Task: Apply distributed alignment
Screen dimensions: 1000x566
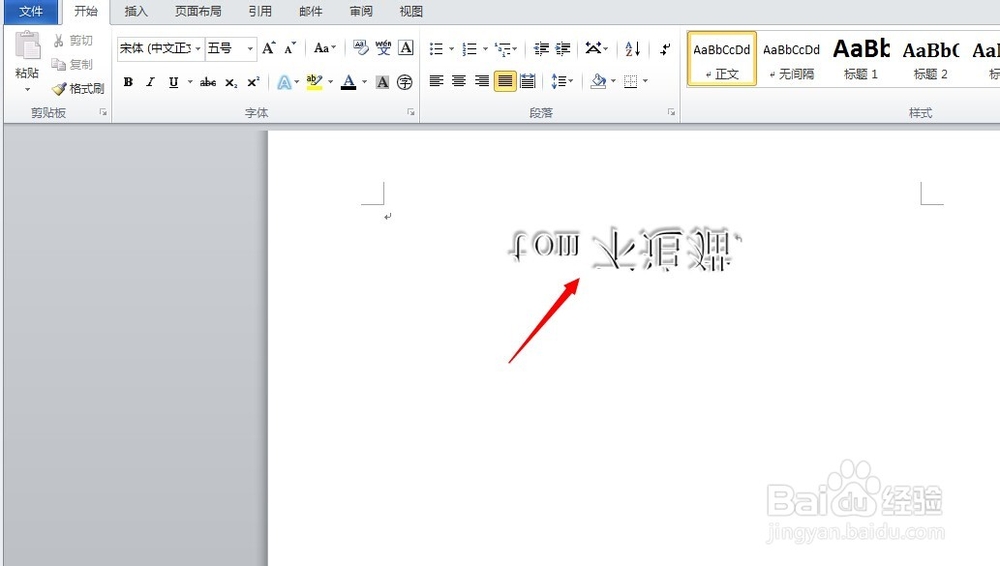Action: [x=527, y=81]
